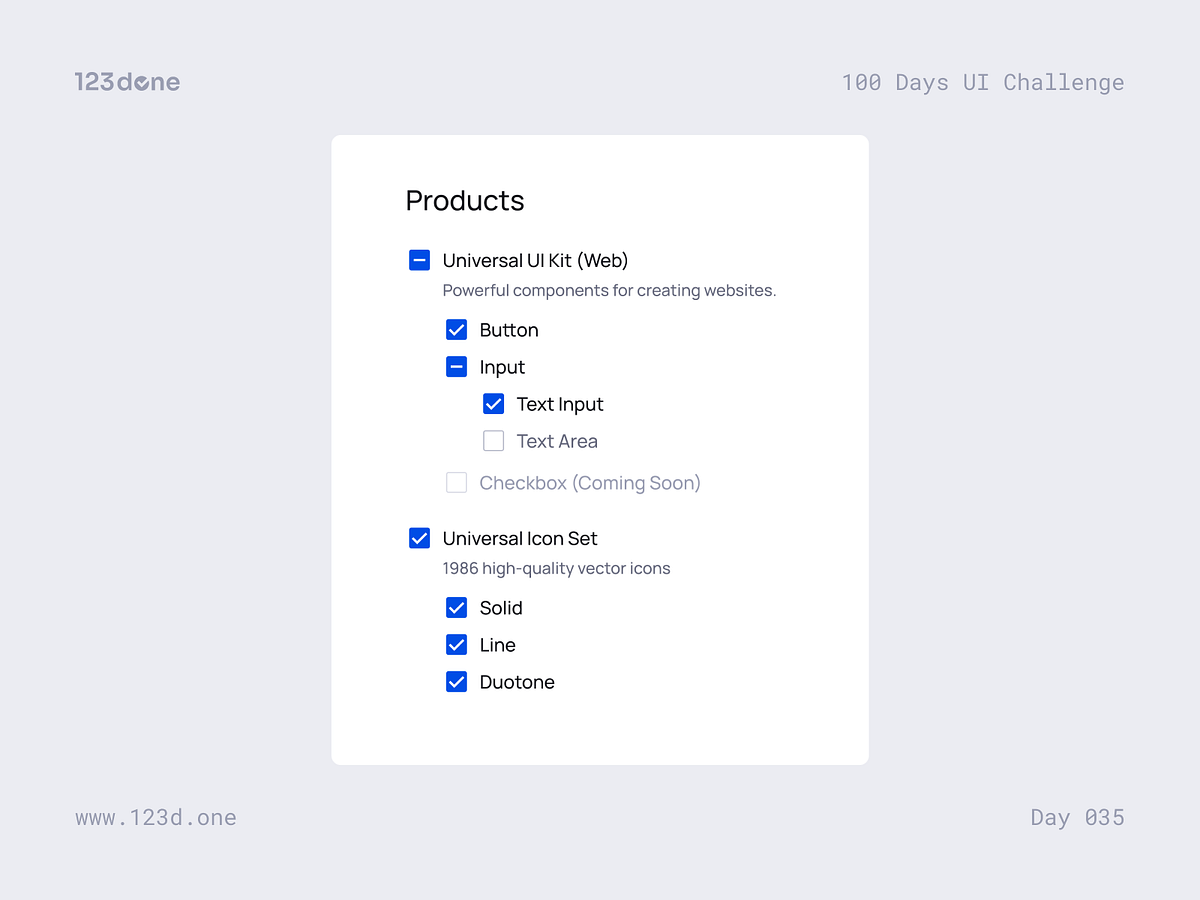
Task: Click the indeterminate checkbox for Universal UI Kit
Action: [x=419, y=259]
